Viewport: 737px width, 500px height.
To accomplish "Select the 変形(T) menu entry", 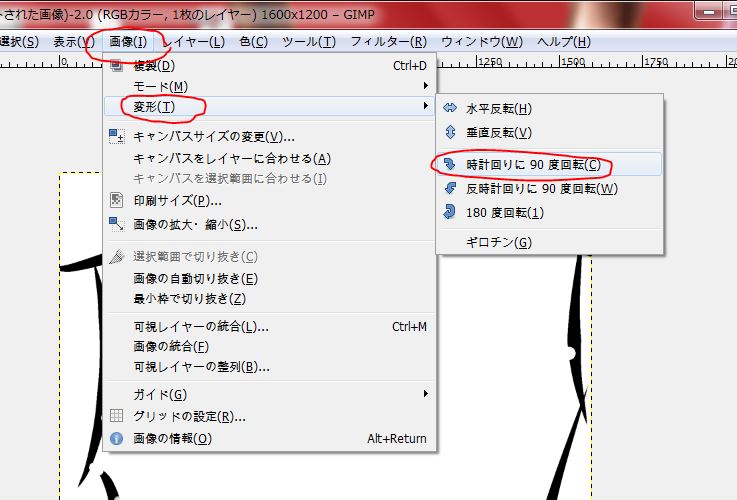I will coord(269,106).
